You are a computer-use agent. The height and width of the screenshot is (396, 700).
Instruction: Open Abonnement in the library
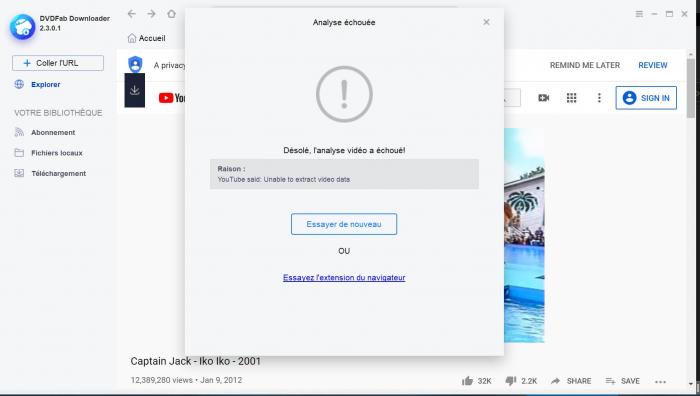tap(53, 133)
